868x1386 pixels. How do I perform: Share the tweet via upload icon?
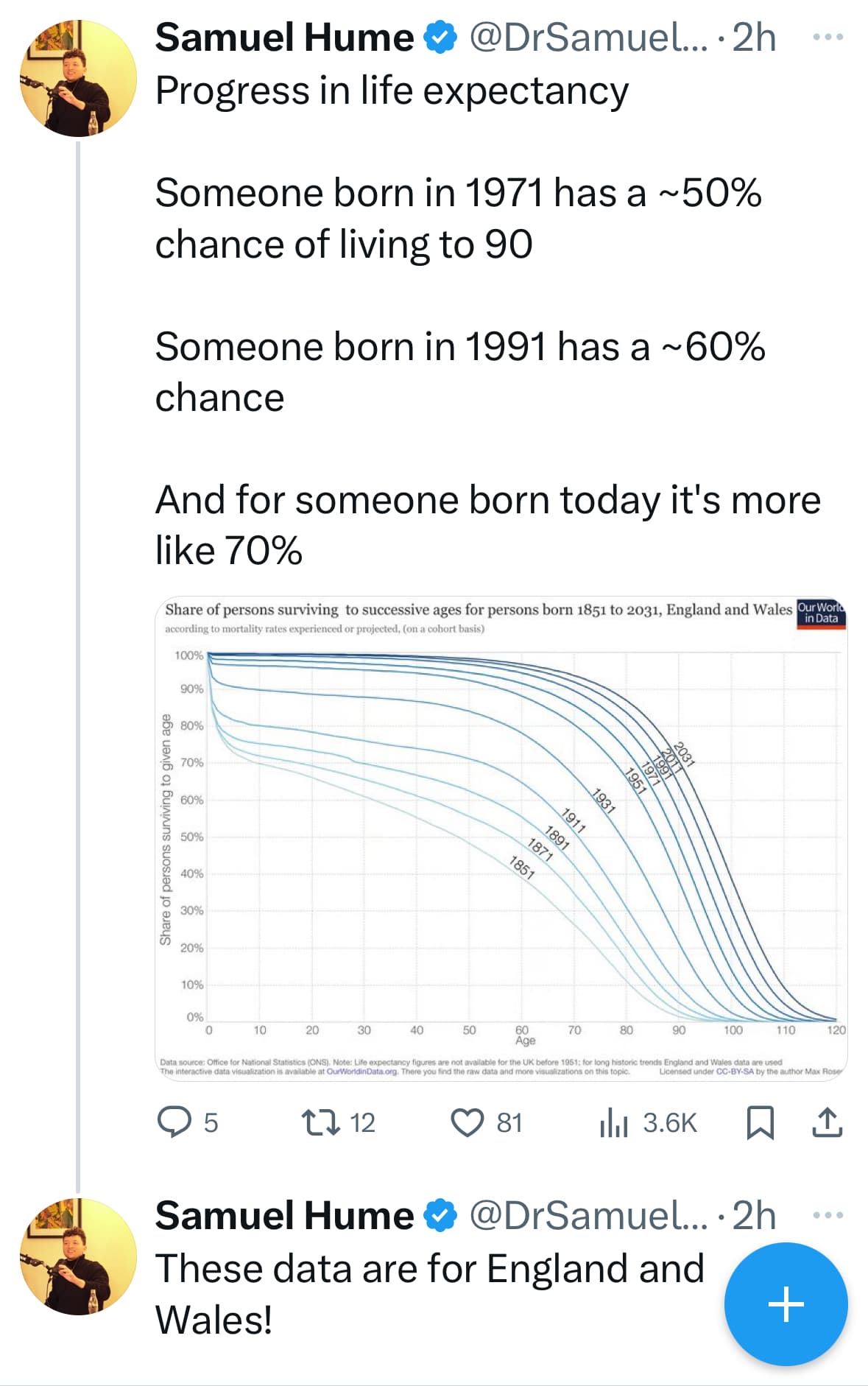pos(828,1122)
